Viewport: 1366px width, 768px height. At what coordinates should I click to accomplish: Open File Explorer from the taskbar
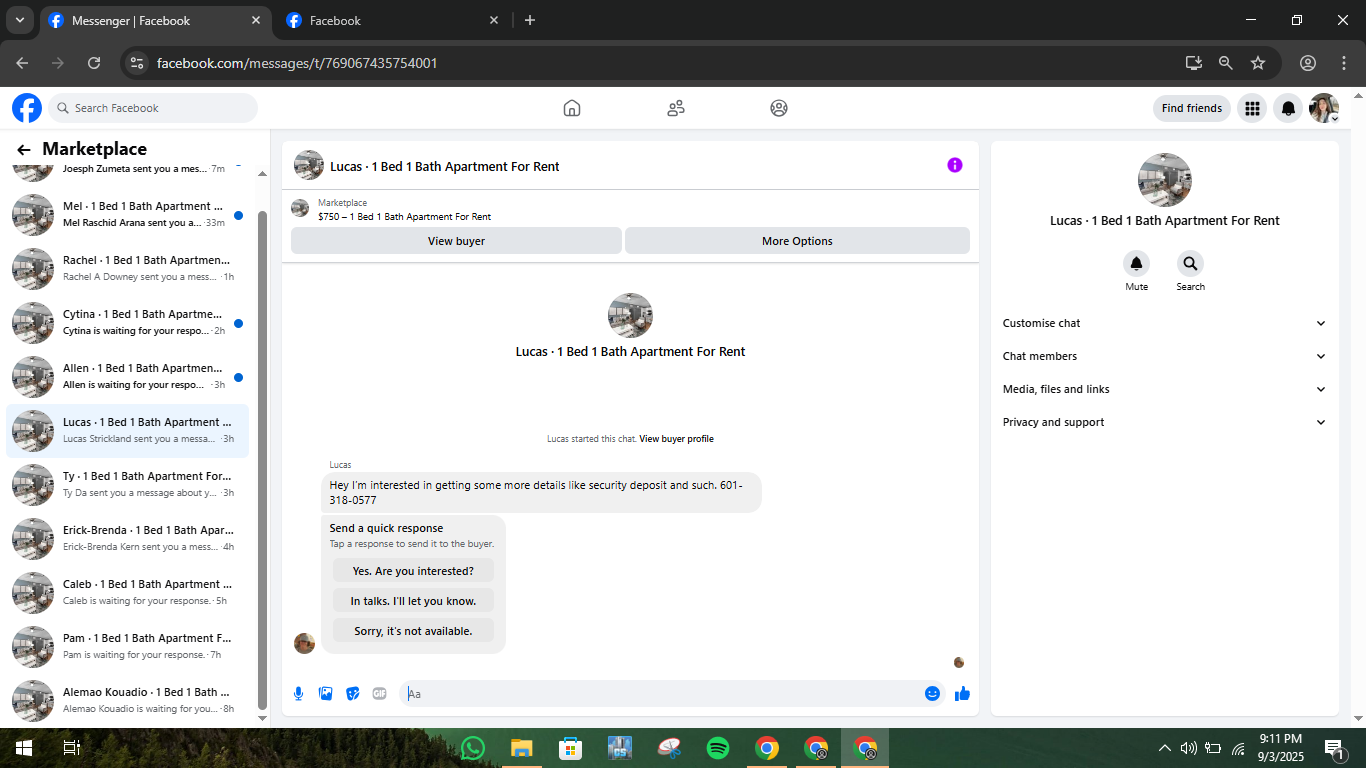(522, 748)
